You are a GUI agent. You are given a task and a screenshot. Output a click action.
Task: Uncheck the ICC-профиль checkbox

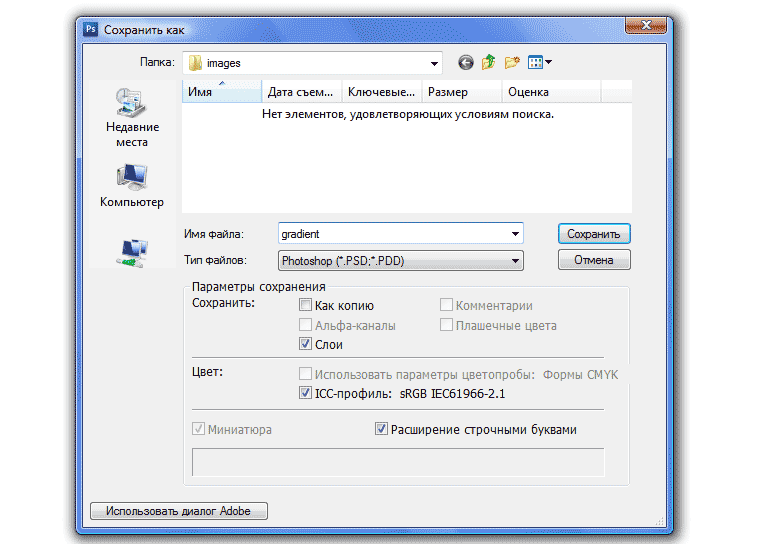[305, 393]
